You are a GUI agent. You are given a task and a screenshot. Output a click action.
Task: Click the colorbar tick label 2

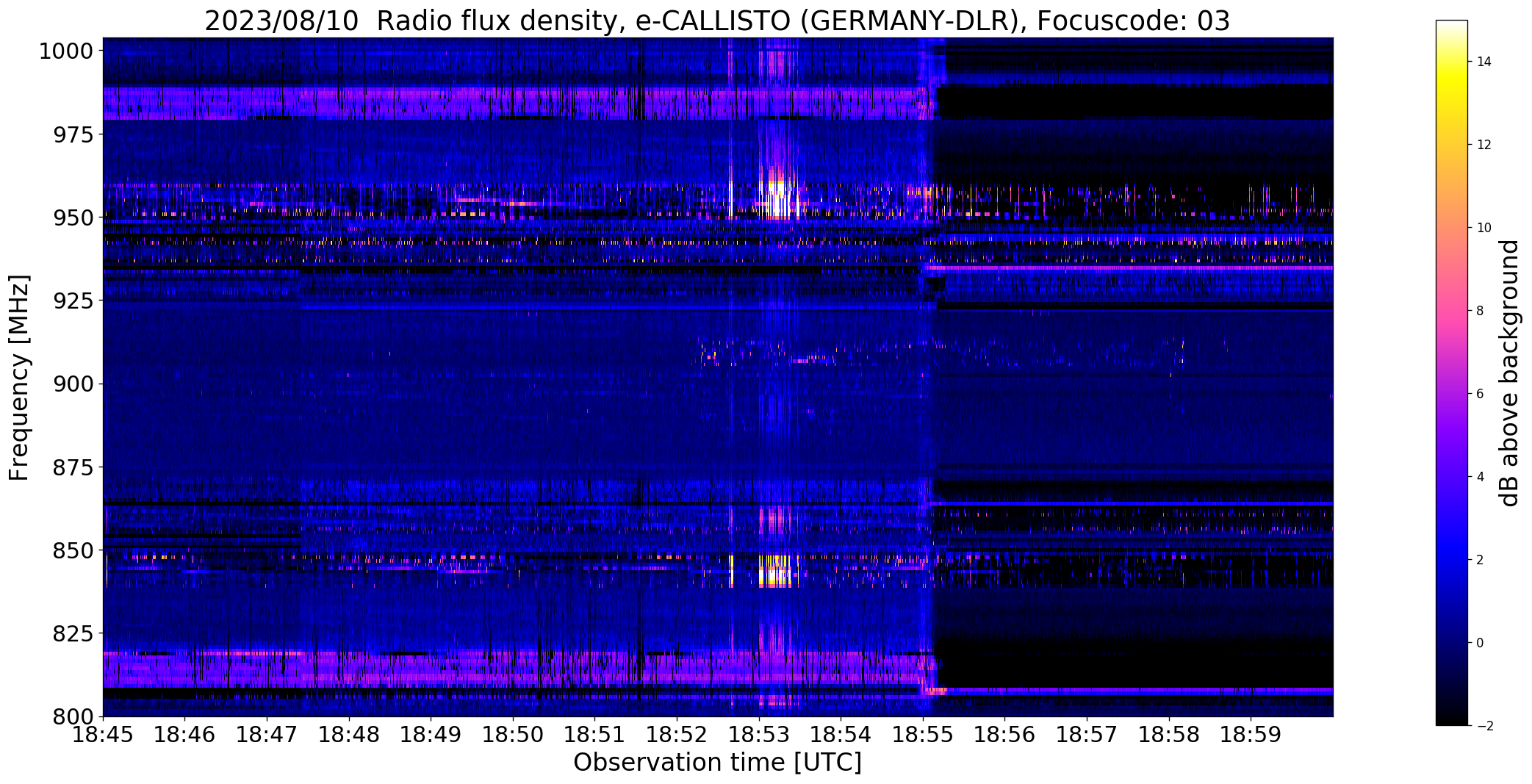[1481, 560]
